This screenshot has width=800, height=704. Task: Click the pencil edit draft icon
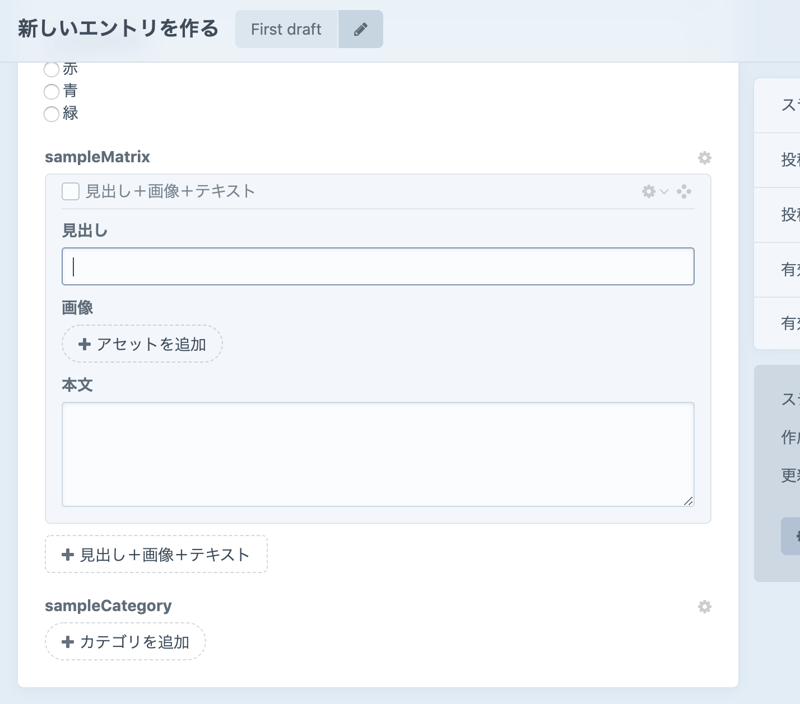point(360,29)
